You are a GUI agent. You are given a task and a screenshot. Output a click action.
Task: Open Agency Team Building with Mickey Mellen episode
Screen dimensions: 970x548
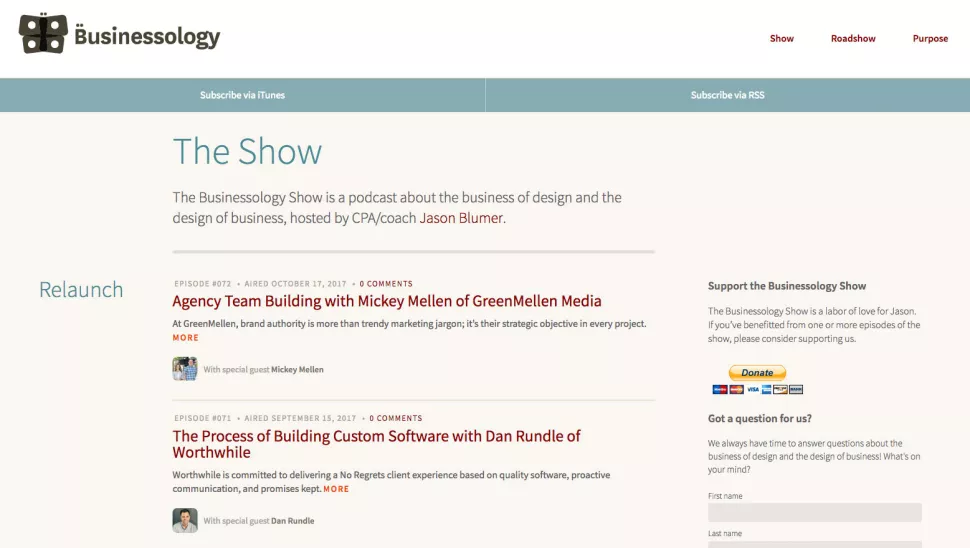pos(387,301)
